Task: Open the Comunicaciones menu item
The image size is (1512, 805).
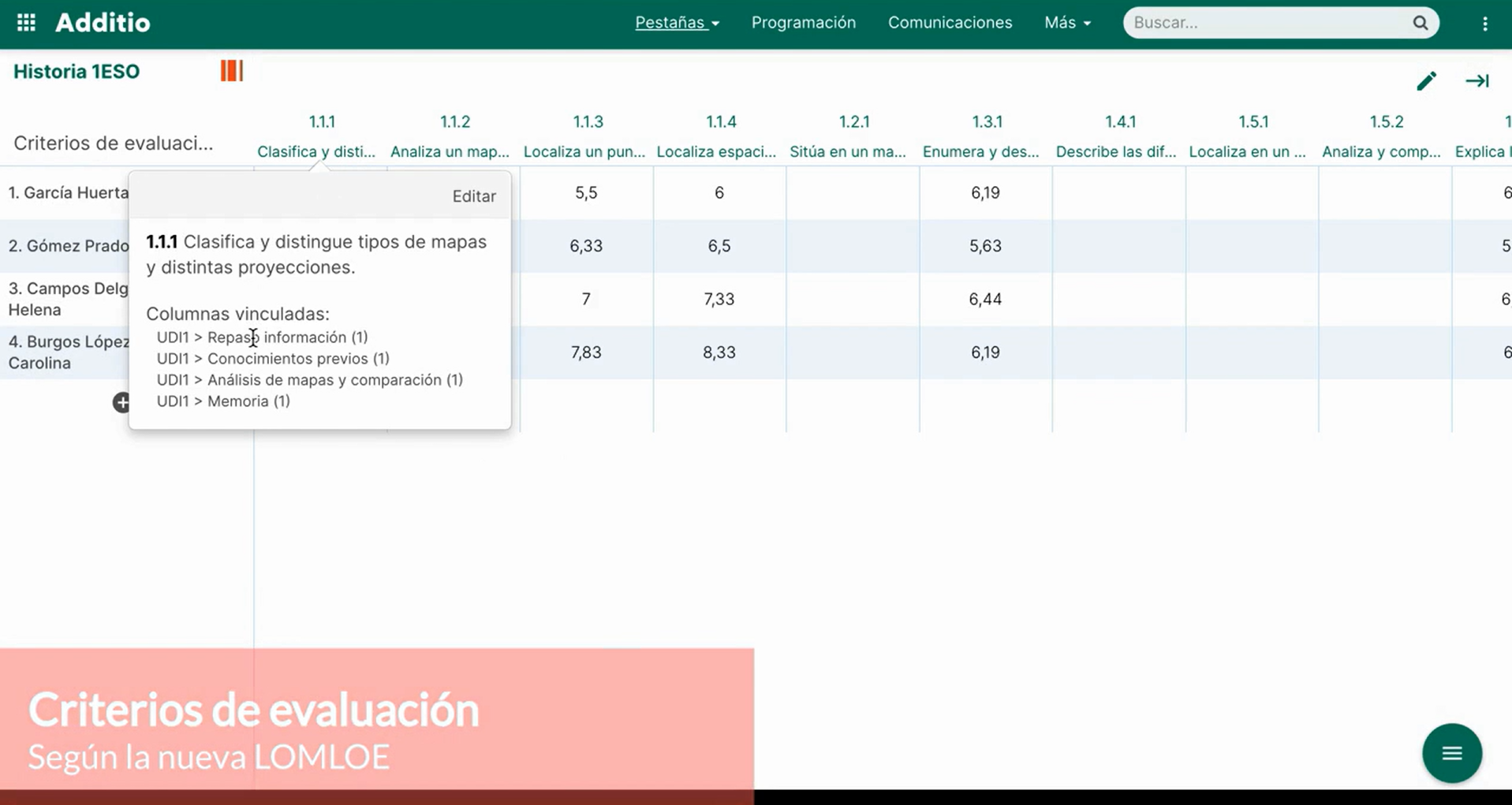Action: click(950, 23)
